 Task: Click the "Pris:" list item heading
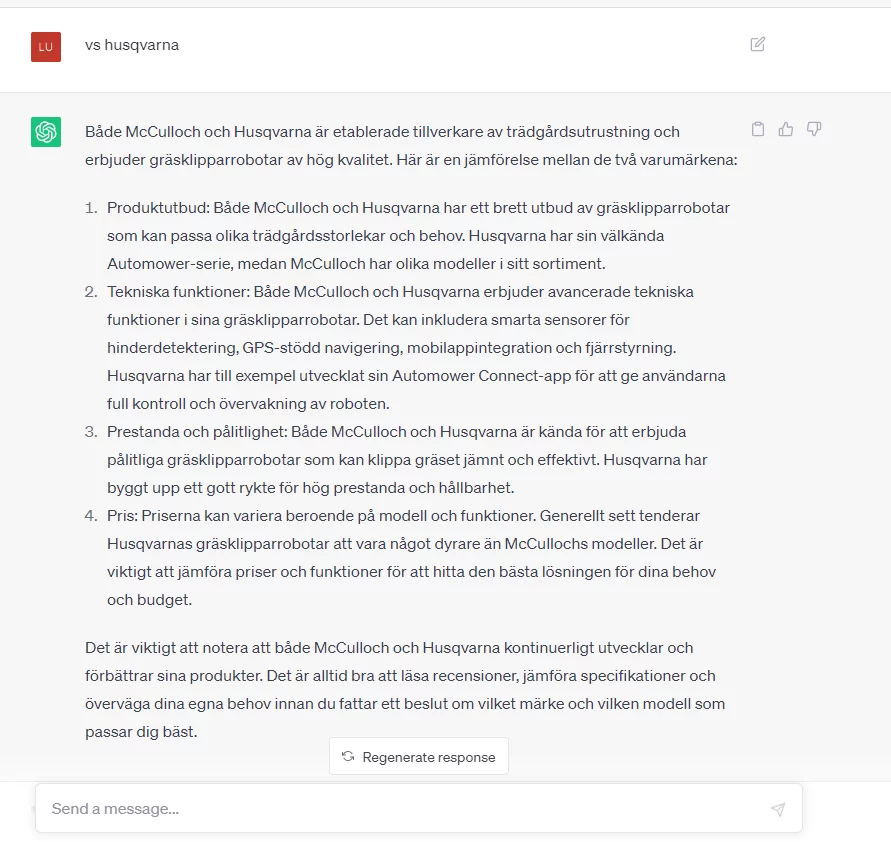click(123, 516)
